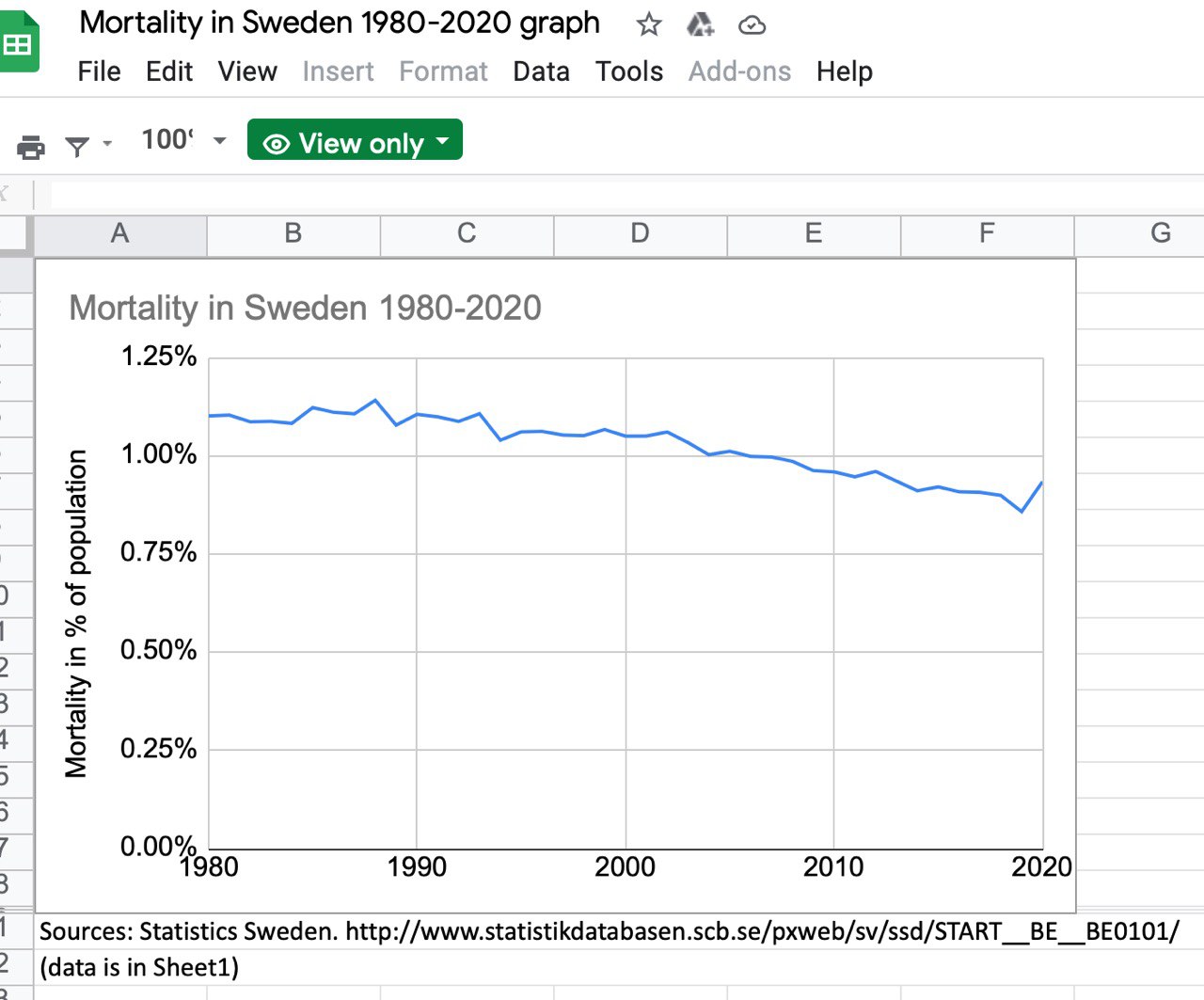Select column C header
1204x1000 pixels.
click(467, 233)
